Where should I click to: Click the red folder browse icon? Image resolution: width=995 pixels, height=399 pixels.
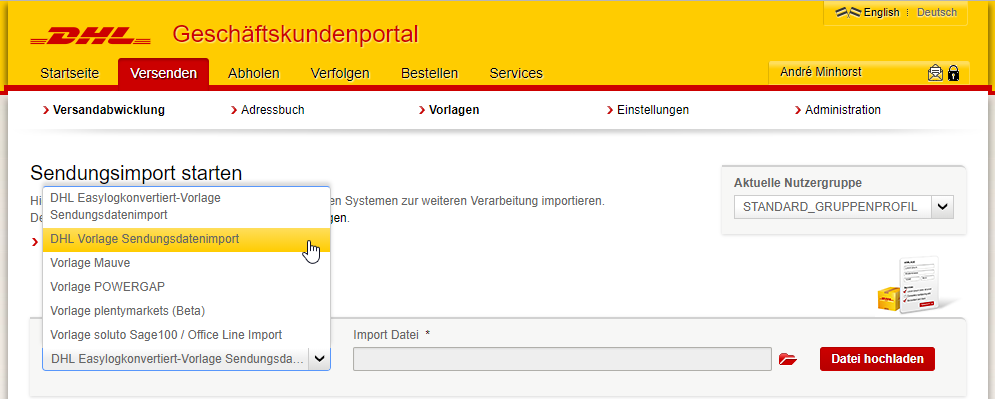pyautogui.click(x=787, y=359)
